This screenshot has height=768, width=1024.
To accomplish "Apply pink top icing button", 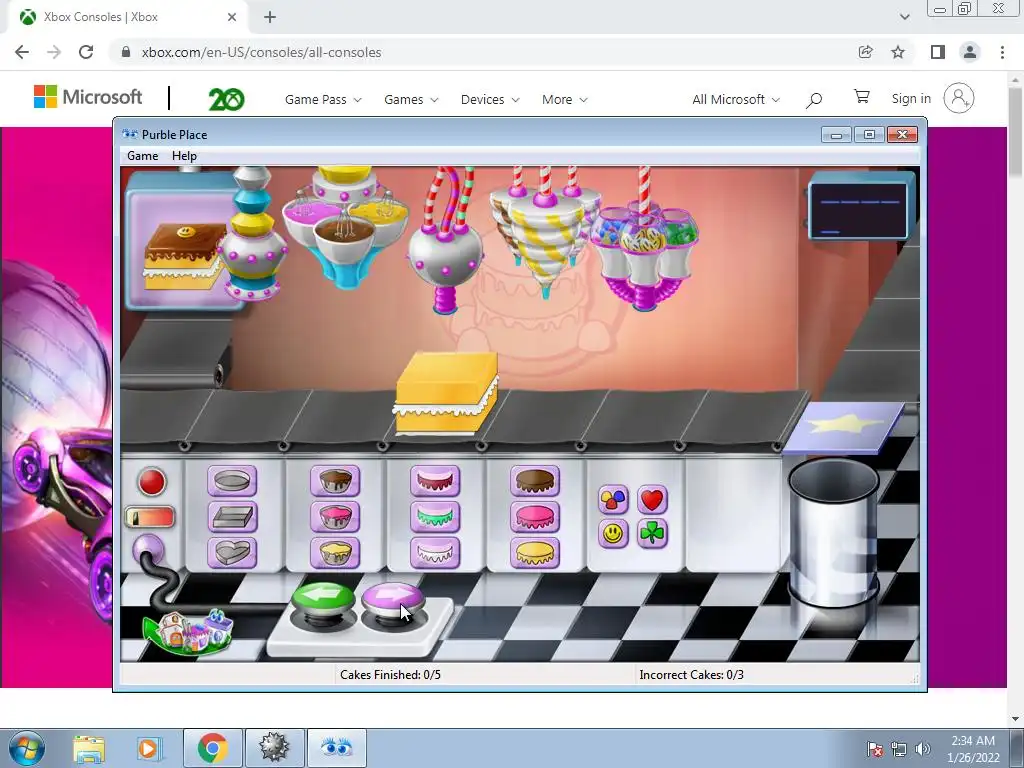I will pyautogui.click(x=535, y=517).
